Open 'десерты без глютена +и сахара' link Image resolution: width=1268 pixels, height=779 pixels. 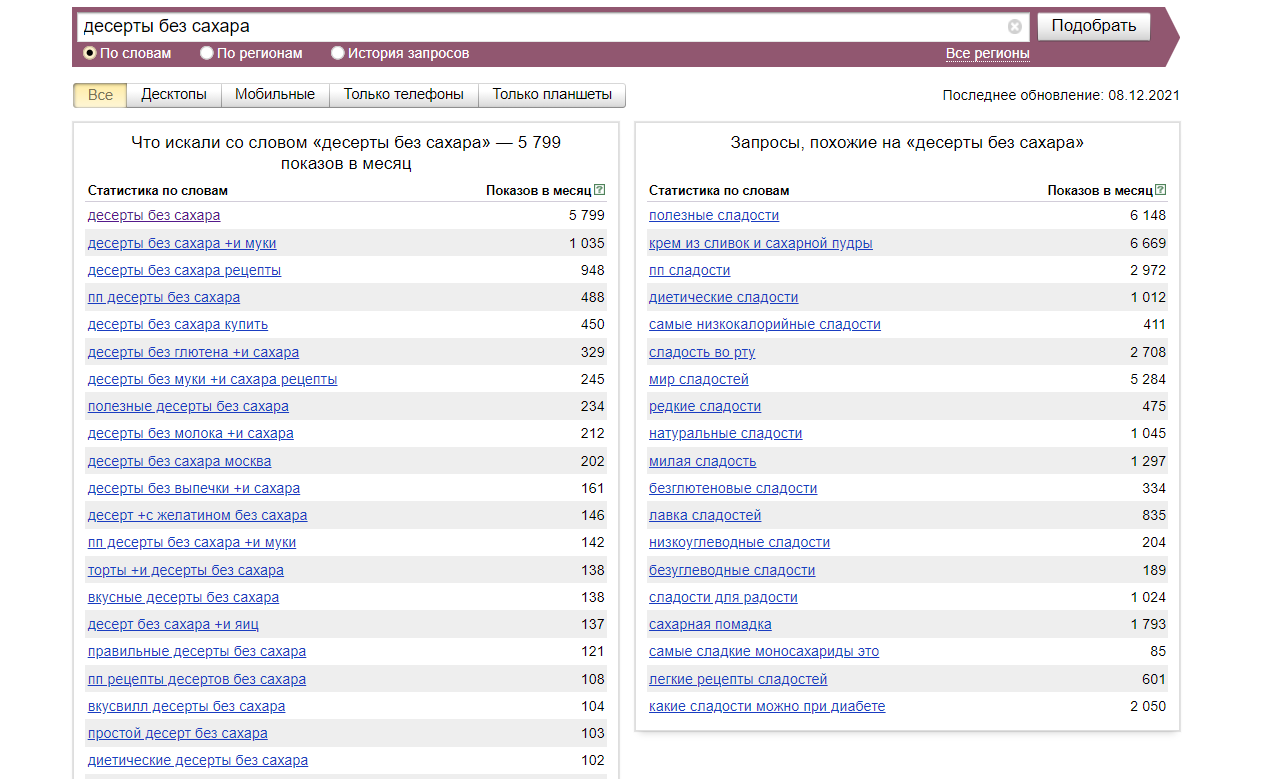(x=193, y=352)
